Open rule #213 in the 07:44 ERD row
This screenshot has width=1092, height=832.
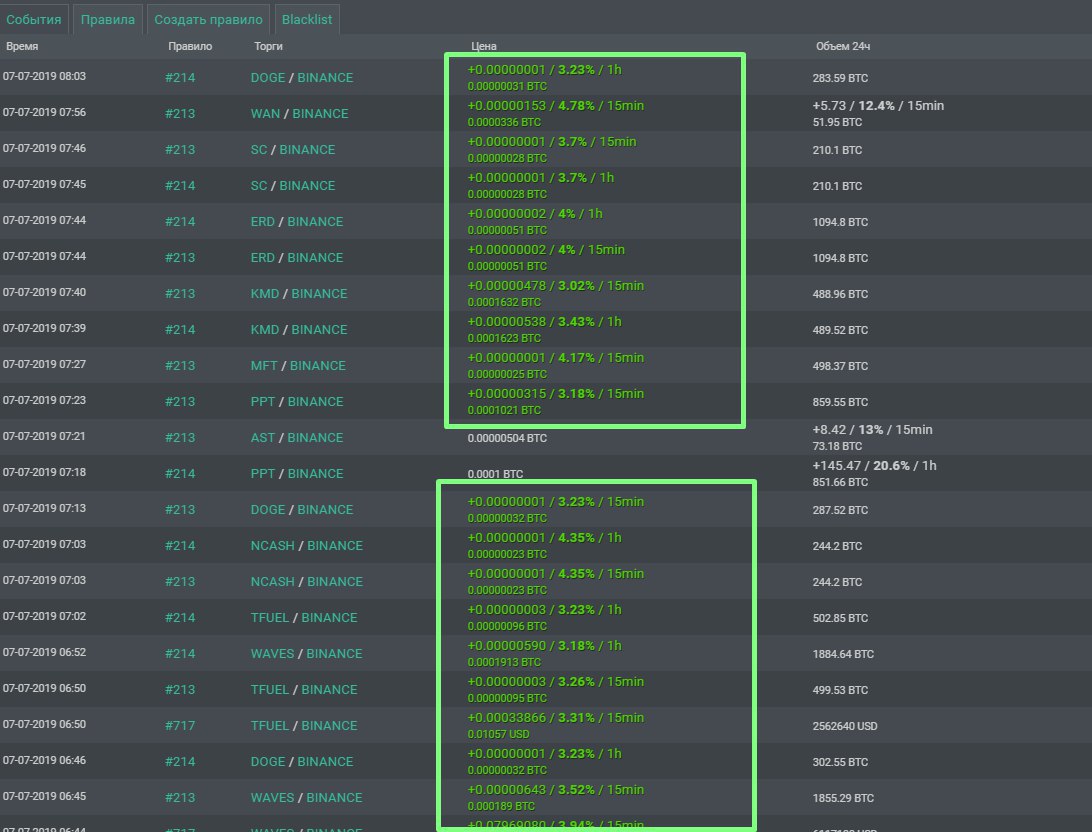[x=180, y=258]
